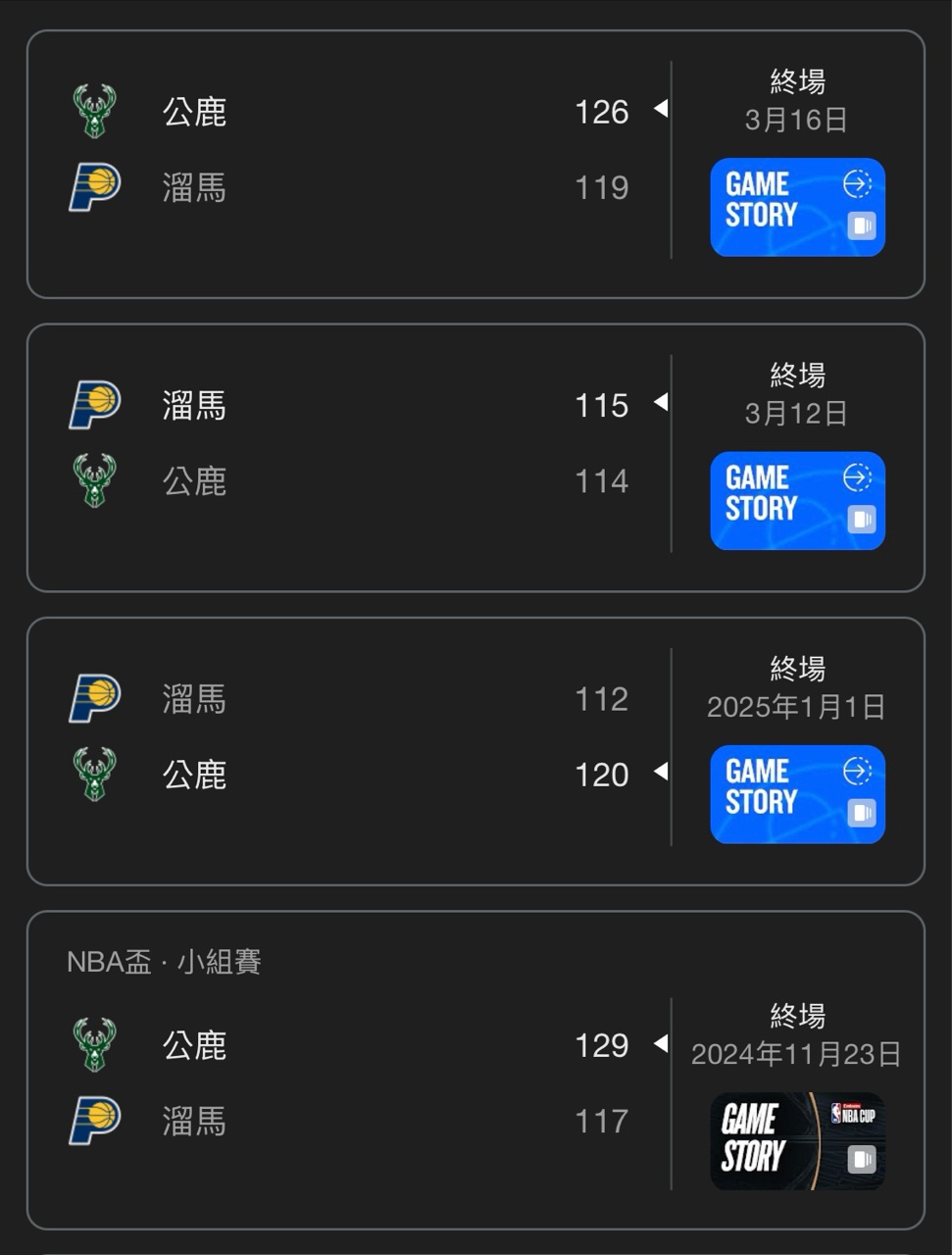
Task: Click Bucks logo in March 12 game
Action: pyautogui.click(x=95, y=480)
